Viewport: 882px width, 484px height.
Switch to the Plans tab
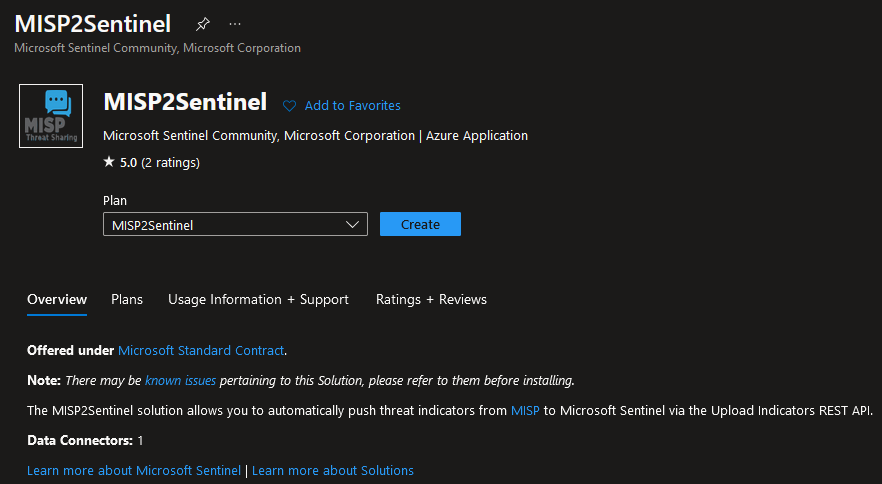tap(127, 299)
